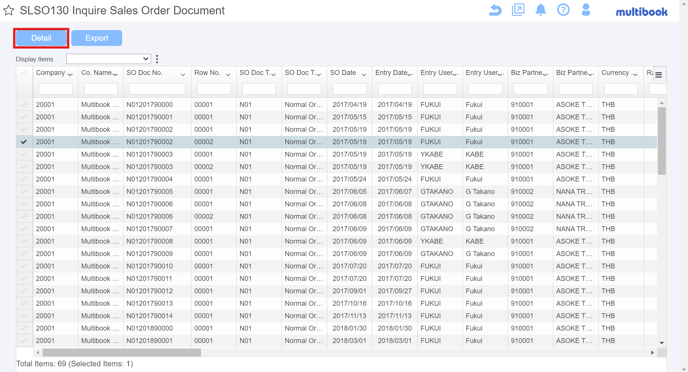The width and height of the screenshot is (688, 372).
Task: Open the Display Items dropdown
Action: point(108,59)
